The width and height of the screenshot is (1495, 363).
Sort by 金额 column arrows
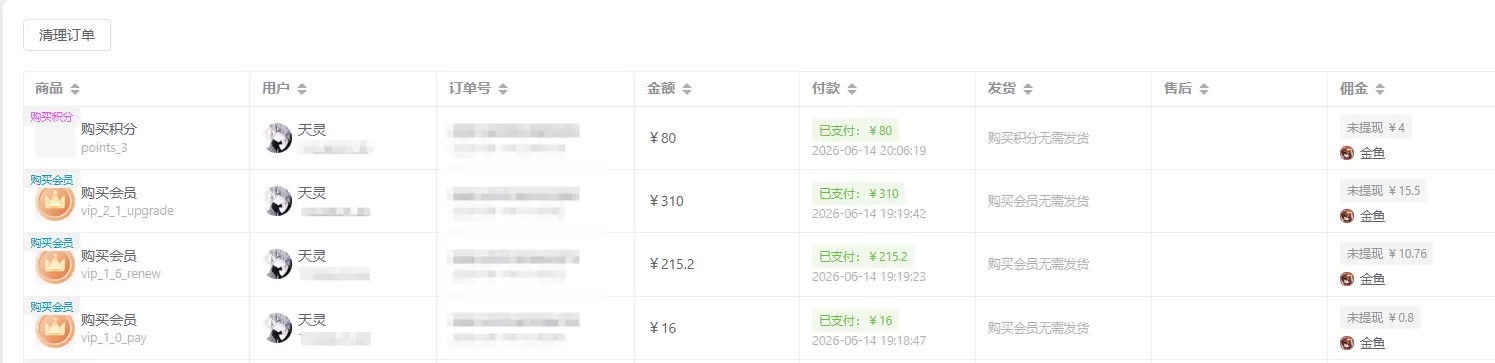point(688,89)
